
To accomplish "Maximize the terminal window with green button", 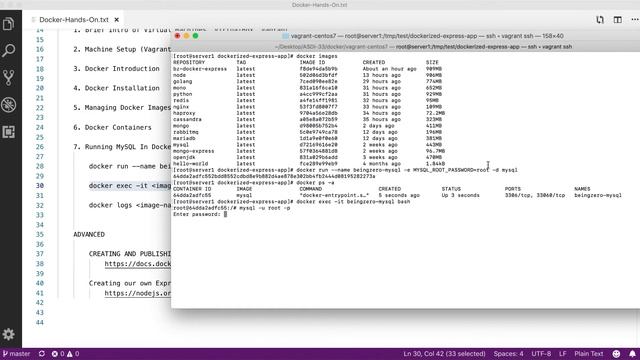I will point(196,36).
